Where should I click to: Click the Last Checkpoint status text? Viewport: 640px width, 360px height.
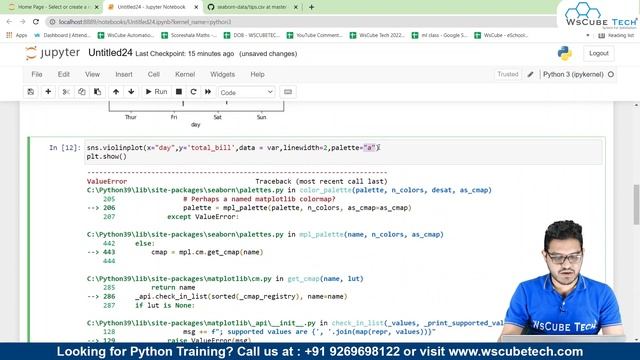click(x=184, y=54)
